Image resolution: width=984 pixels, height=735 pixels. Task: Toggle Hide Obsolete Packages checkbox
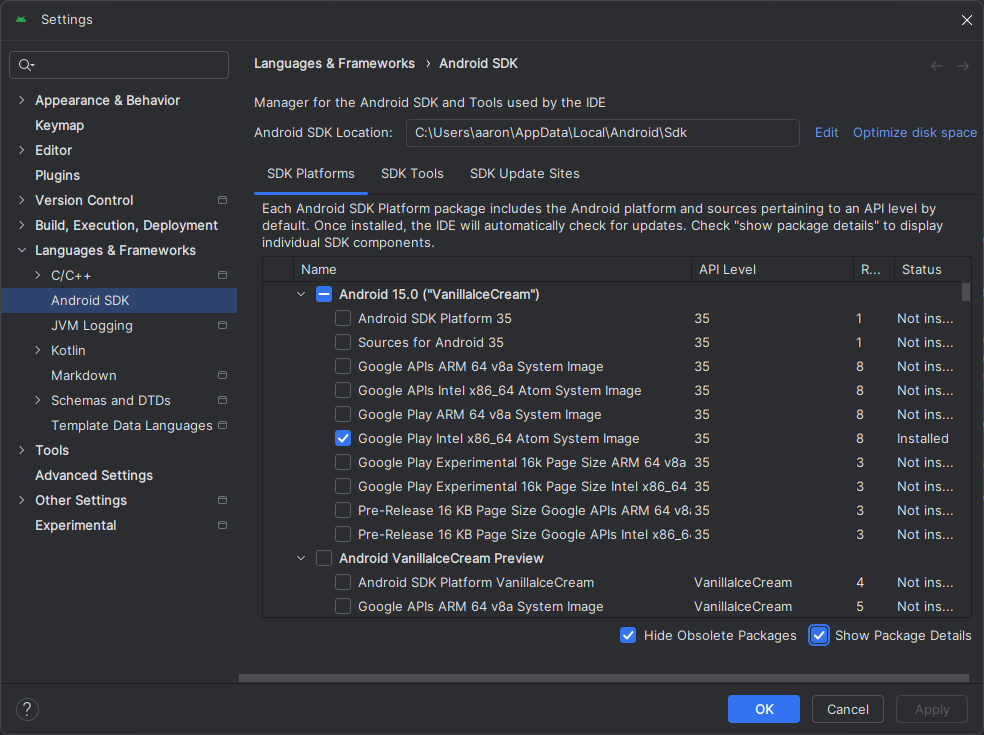click(x=628, y=635)
